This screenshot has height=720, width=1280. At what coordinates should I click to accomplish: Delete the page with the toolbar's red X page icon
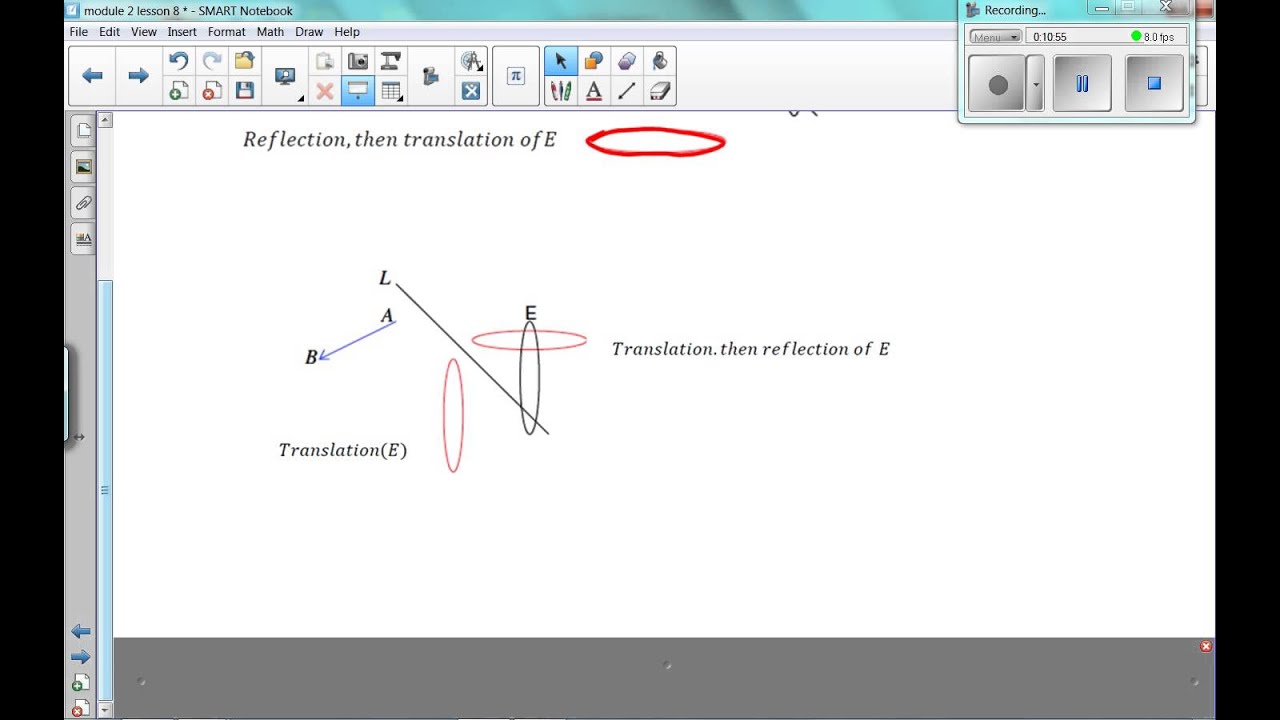[211, 91]
